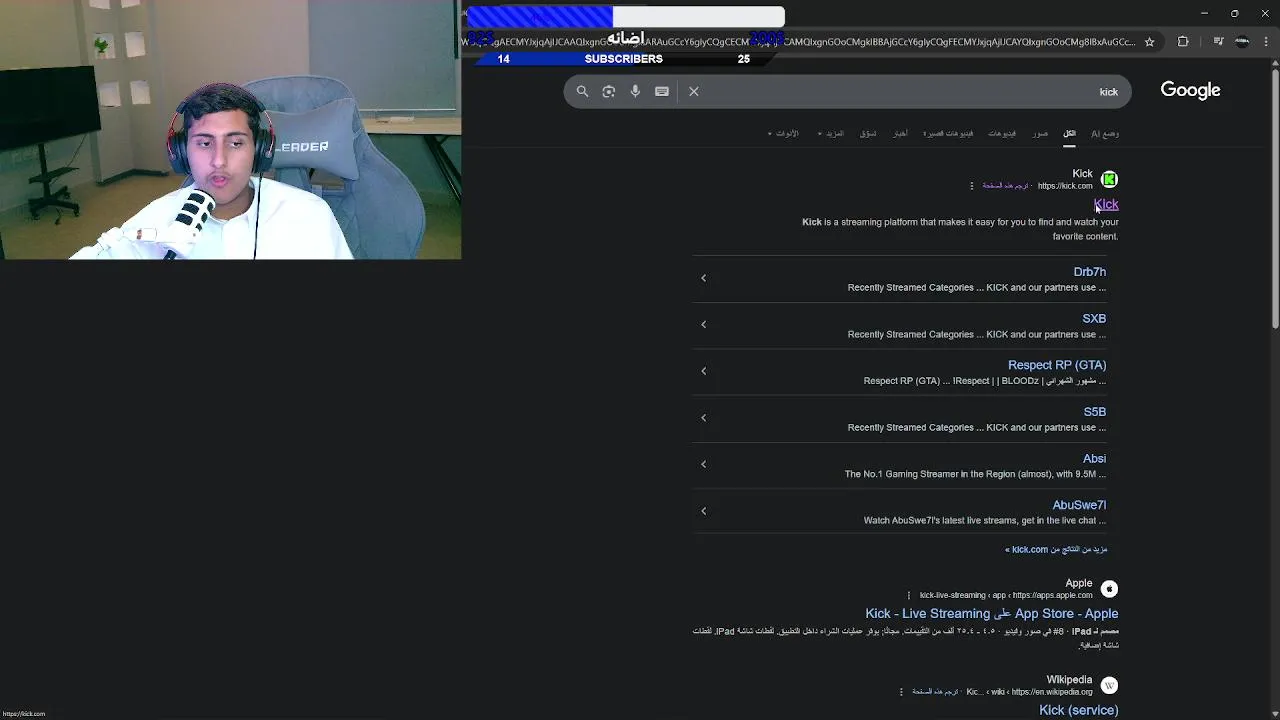Click "Kick is a streaming platform" snippet text
Screen dimensions: 1280x720
point(960,229)
